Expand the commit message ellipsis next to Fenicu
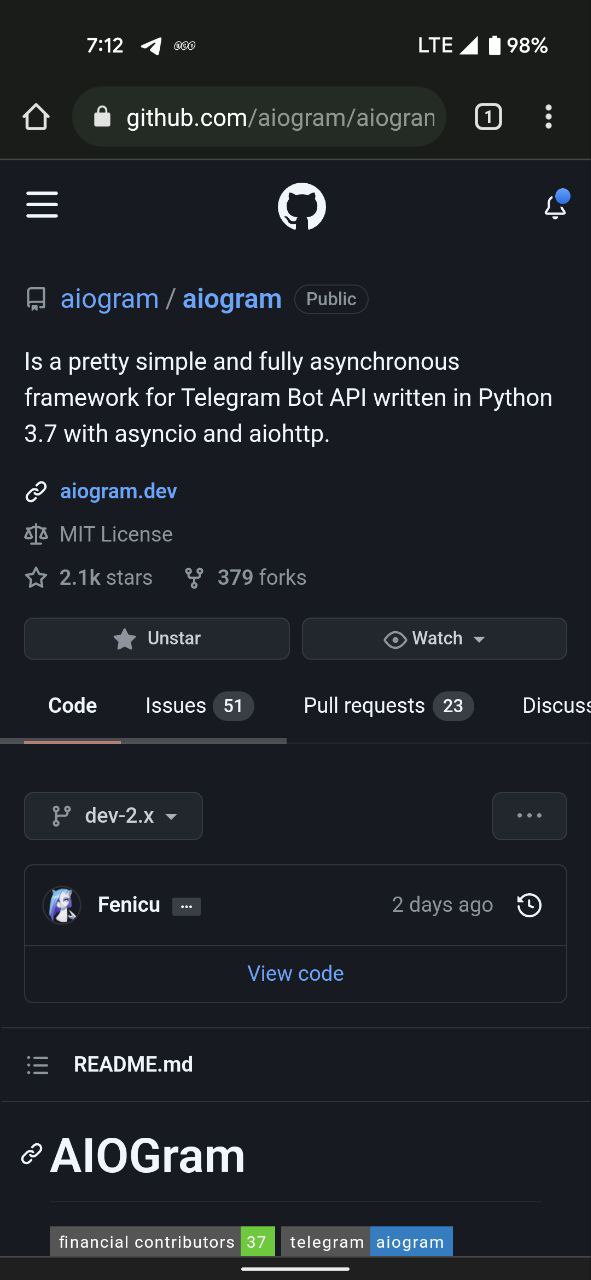The image size is (591, 1280). [186, 906]
